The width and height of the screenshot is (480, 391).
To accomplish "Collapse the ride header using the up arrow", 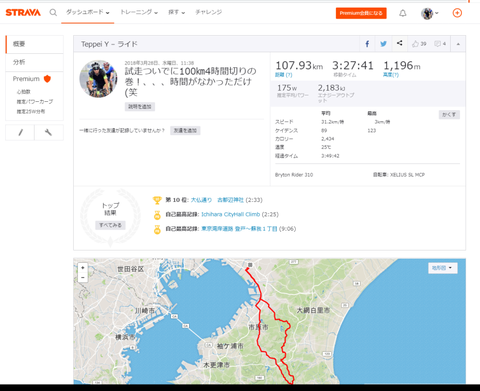I will click(x=458, y=44).
